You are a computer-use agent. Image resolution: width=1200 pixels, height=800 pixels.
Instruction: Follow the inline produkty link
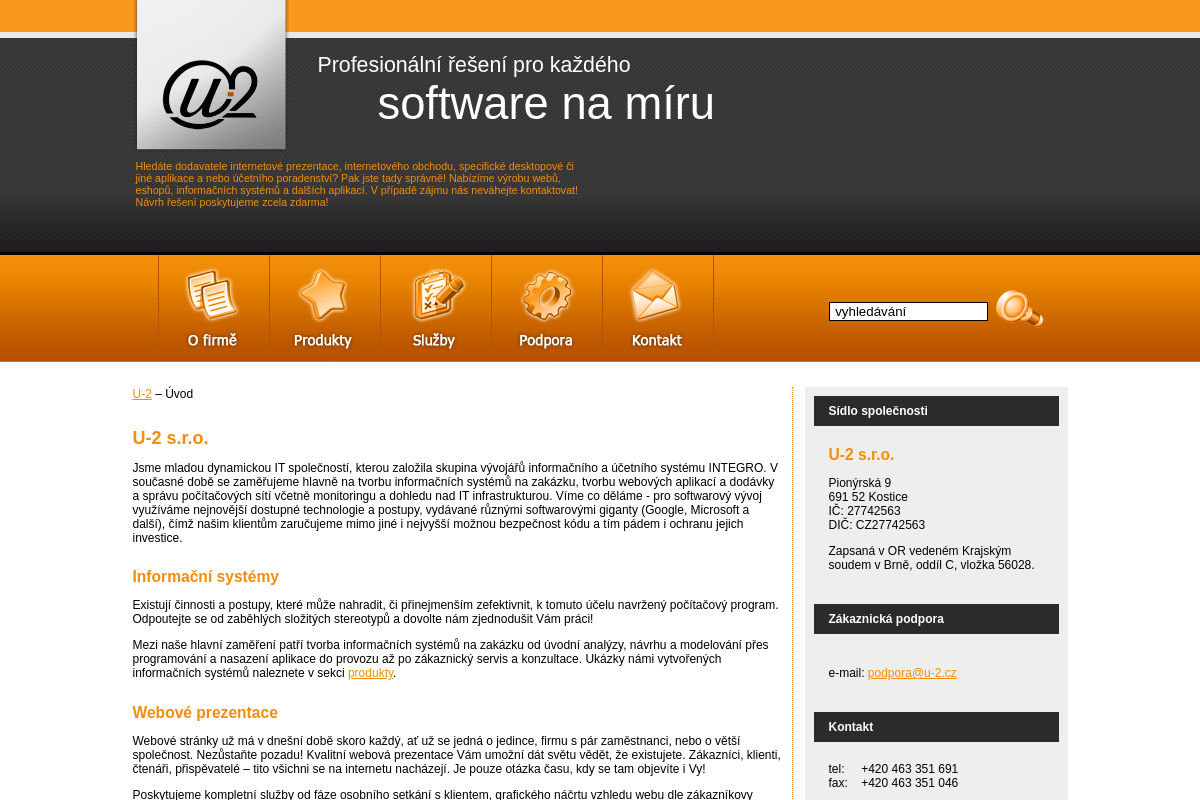coord(370,673)
